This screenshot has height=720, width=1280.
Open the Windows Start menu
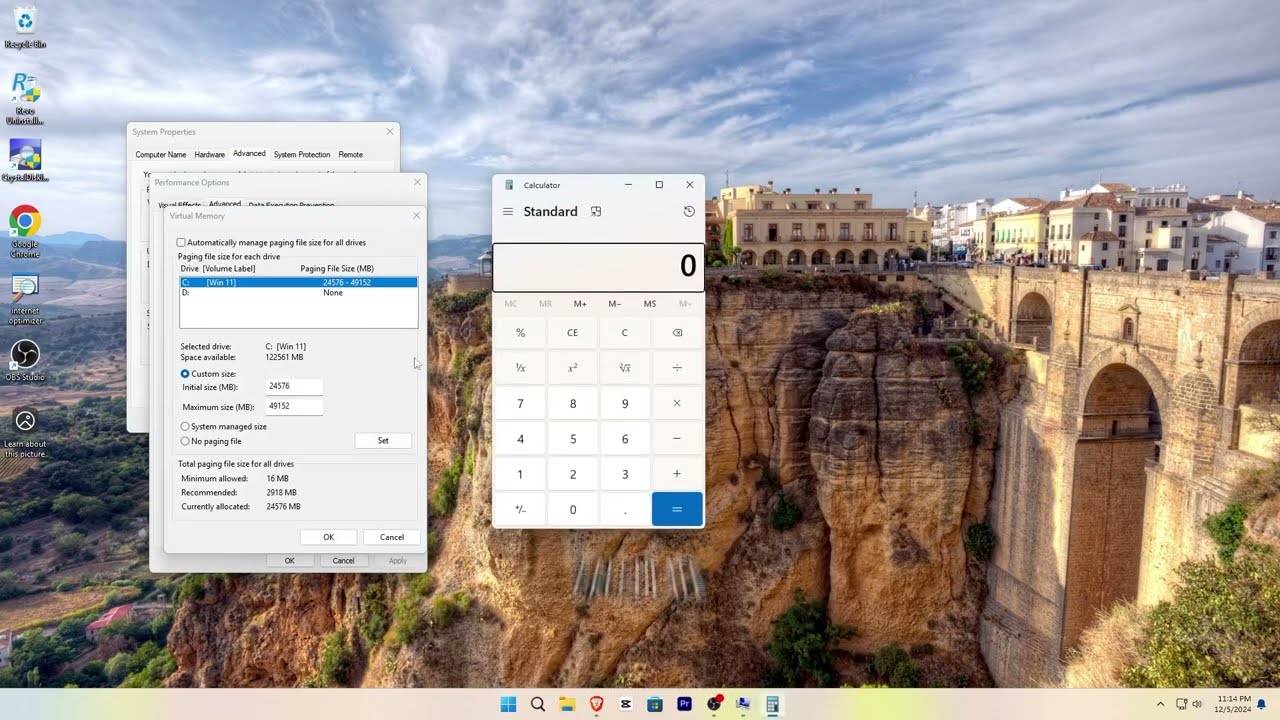point(508,704)
